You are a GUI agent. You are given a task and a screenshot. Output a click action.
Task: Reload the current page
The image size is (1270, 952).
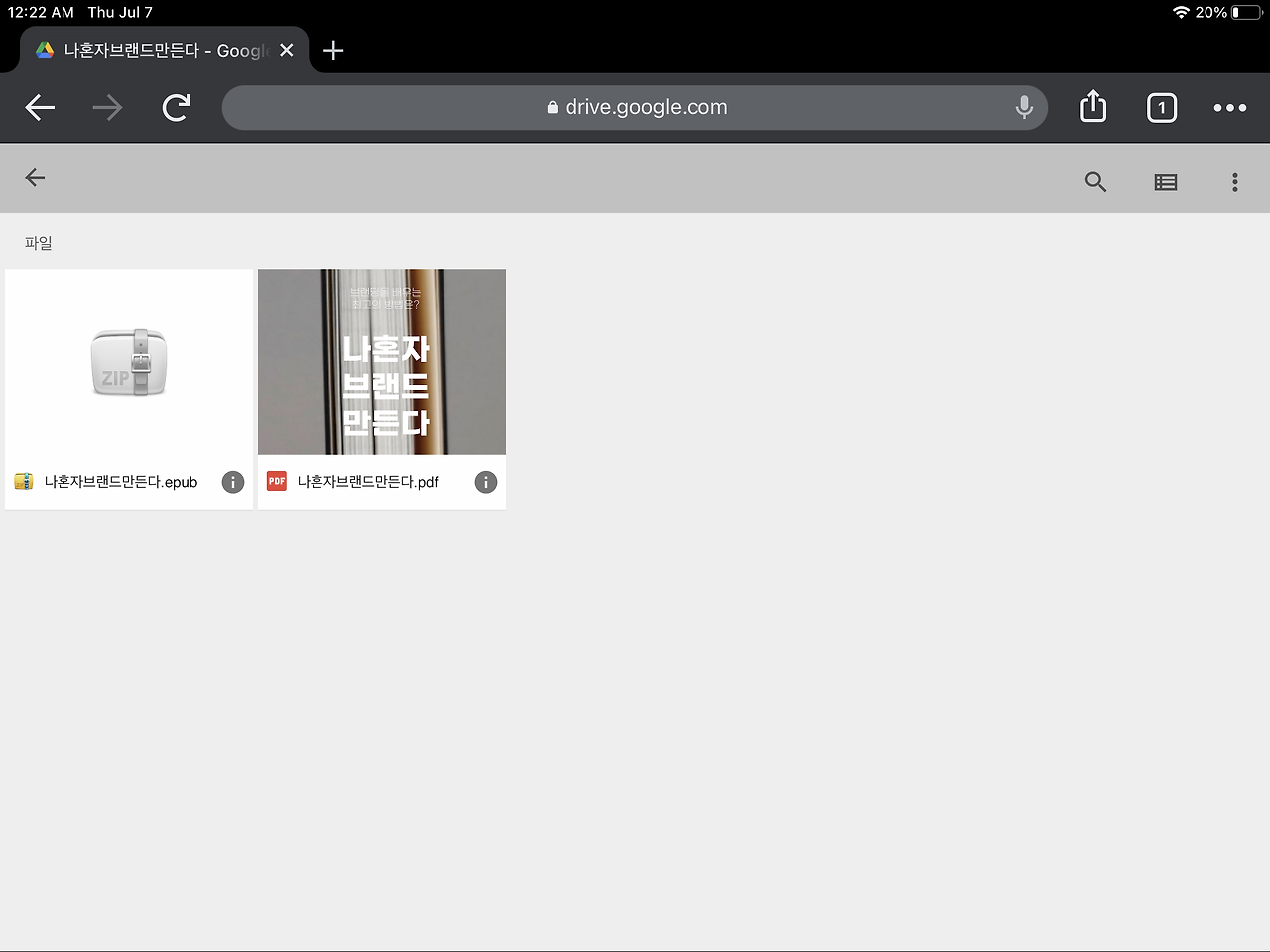point(176,107)
